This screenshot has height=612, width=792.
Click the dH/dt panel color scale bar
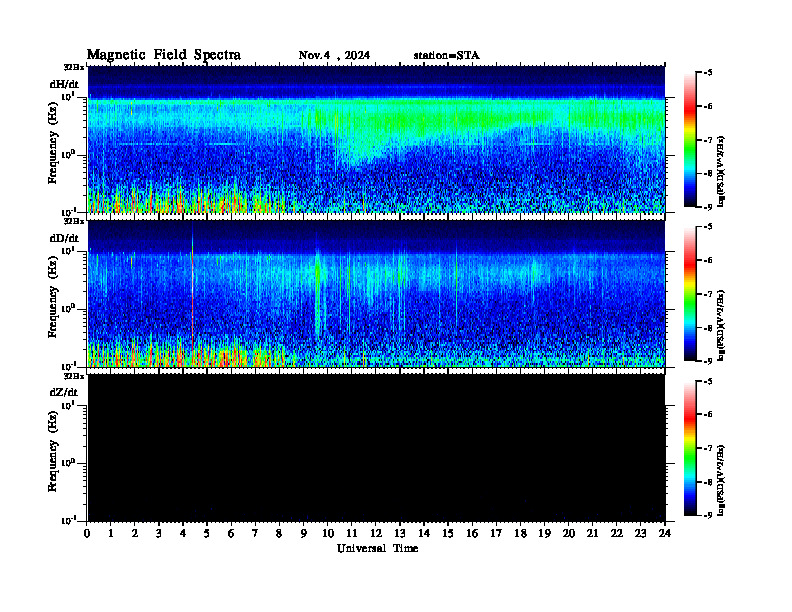pyautogui.click(x=689, y=140)
